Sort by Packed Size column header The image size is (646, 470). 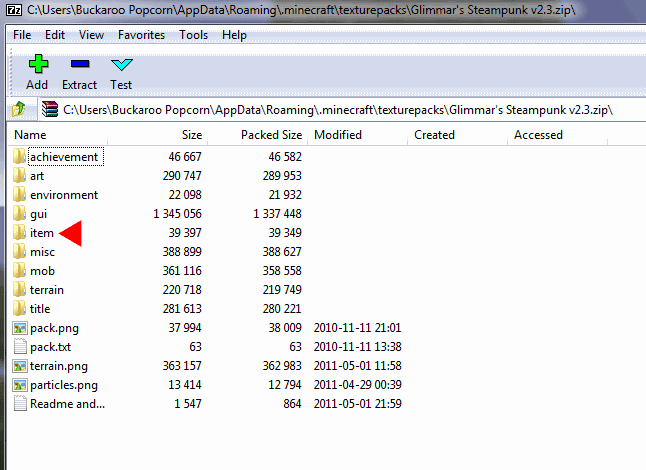coord(257,135)
